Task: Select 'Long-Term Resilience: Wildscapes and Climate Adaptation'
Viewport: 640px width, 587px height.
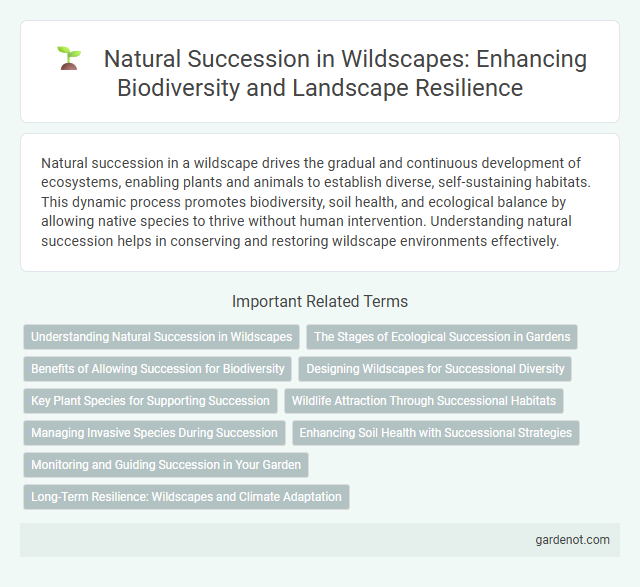Action: (187, 497)
